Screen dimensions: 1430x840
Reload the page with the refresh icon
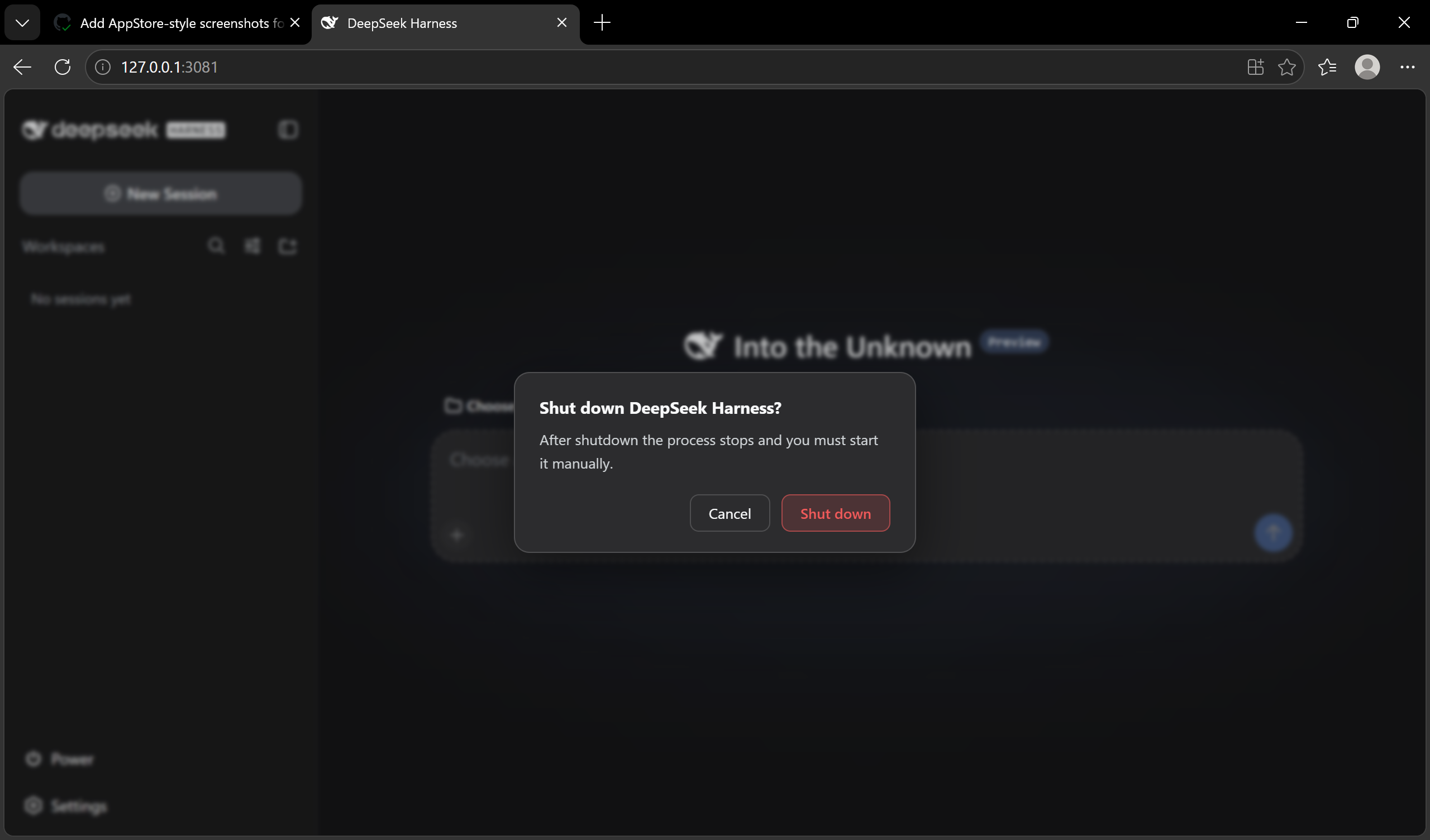pos(63,67)
